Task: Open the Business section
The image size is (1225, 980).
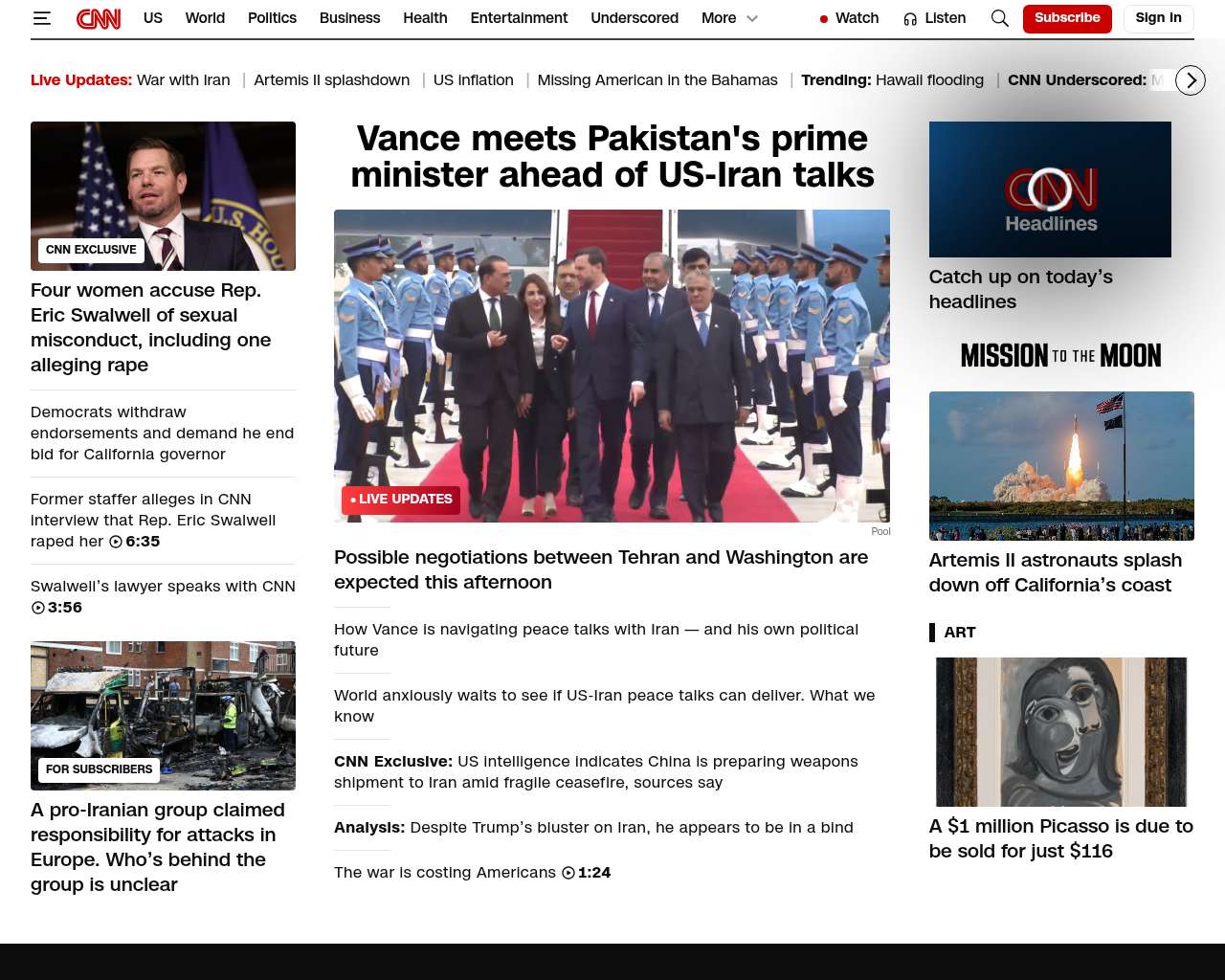Action: (349, 18)
